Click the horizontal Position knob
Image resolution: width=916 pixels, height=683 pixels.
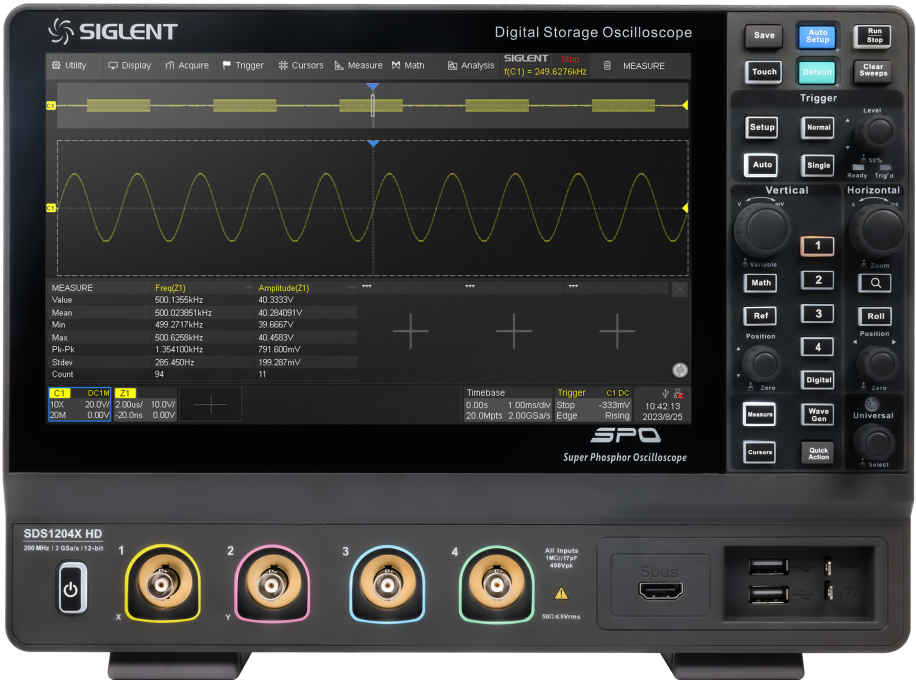pyautogui.click(x=876, y=363)
